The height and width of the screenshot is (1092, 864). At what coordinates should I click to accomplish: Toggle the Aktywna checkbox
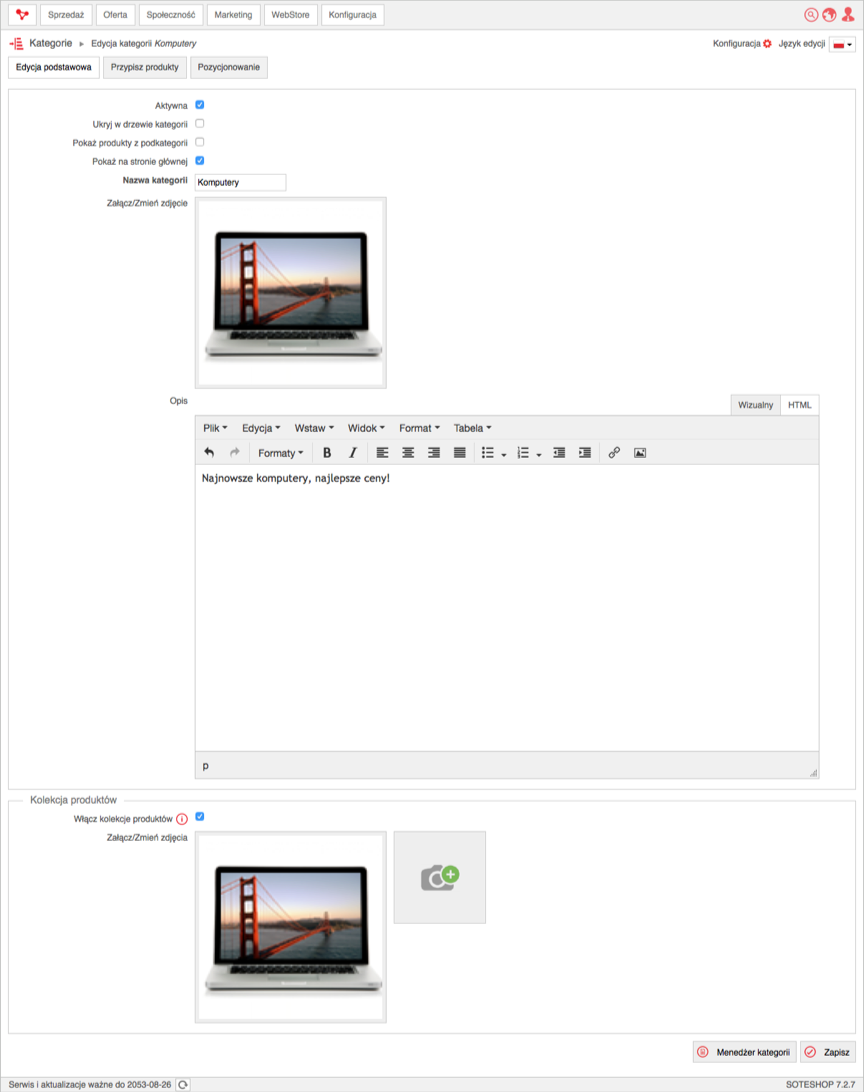(200, 104)
